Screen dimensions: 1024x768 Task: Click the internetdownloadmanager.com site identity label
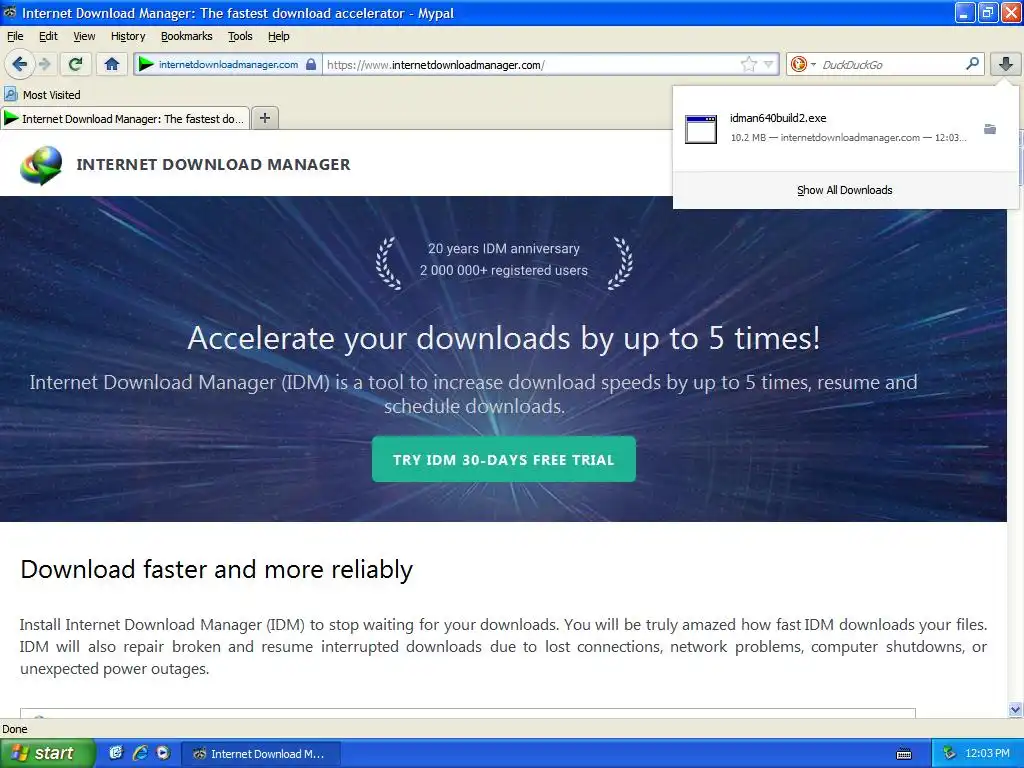point(229,64)
